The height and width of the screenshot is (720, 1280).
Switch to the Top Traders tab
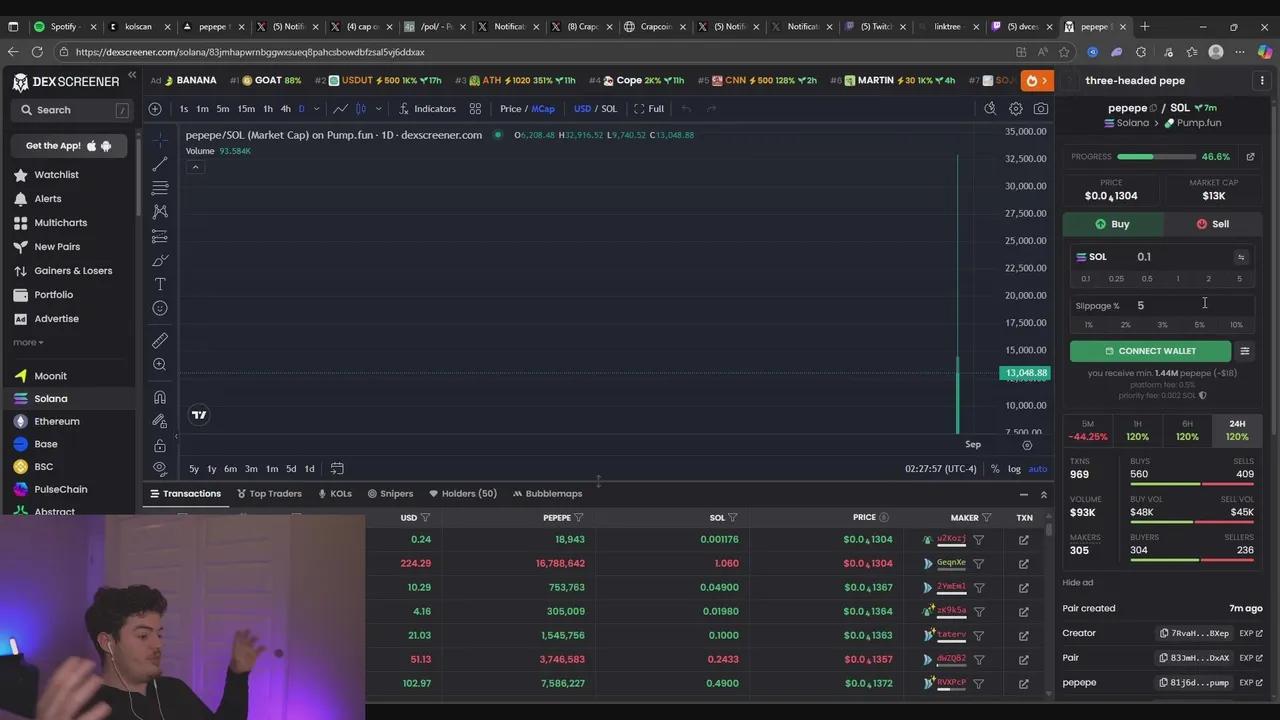click(x=268, y=494)
